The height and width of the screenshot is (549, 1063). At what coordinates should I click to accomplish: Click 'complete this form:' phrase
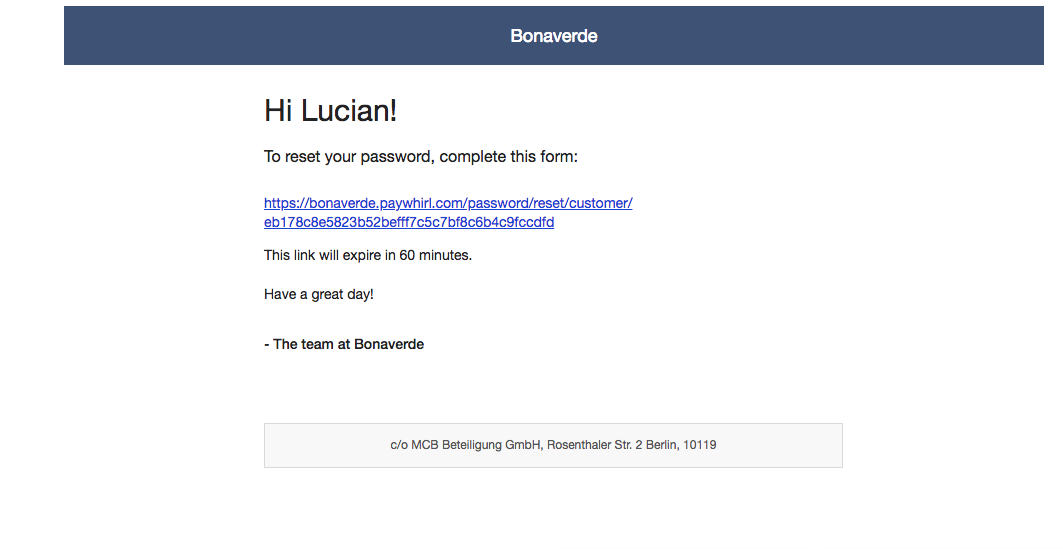pyautogui.click(x=508, y=157)
